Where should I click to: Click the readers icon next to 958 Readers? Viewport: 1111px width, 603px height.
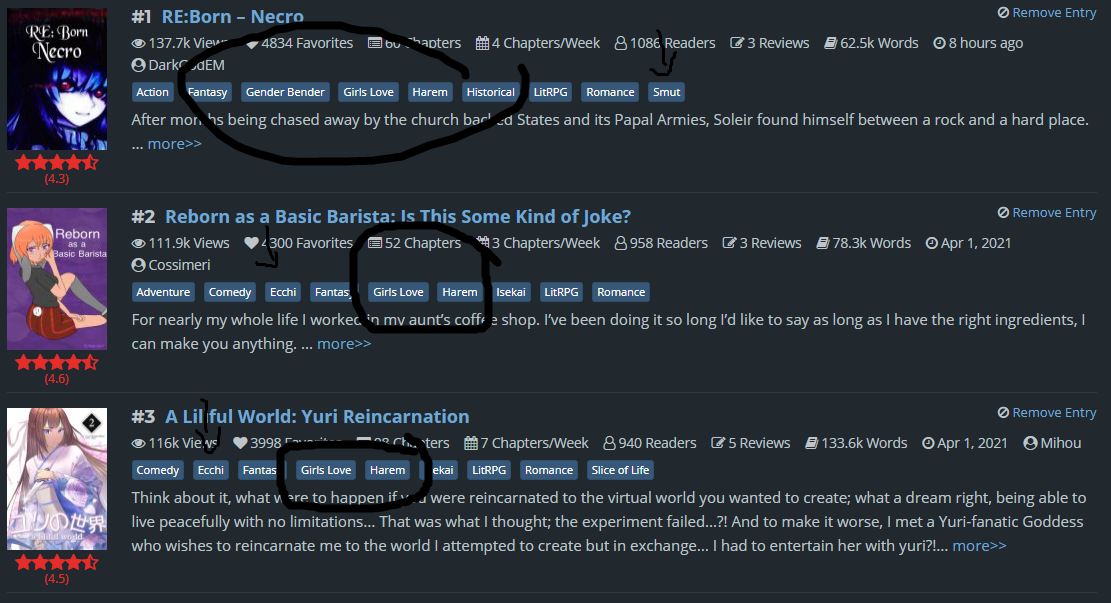tap(621, 243)
